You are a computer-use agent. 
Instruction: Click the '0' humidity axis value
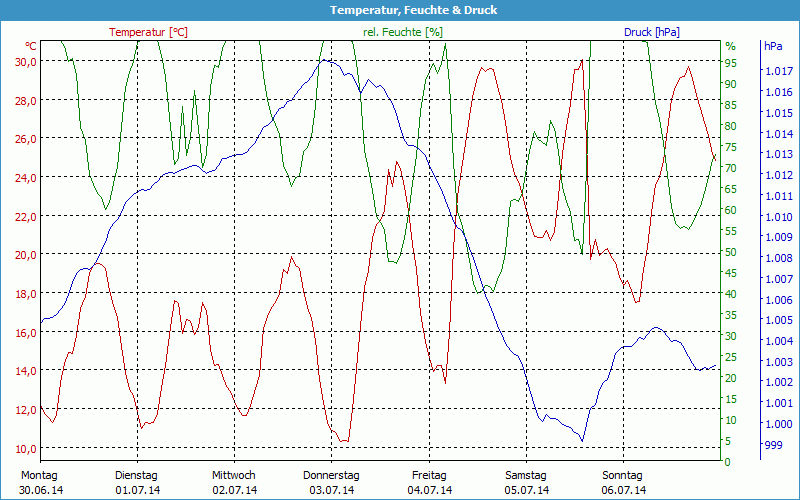click(728, 462)
